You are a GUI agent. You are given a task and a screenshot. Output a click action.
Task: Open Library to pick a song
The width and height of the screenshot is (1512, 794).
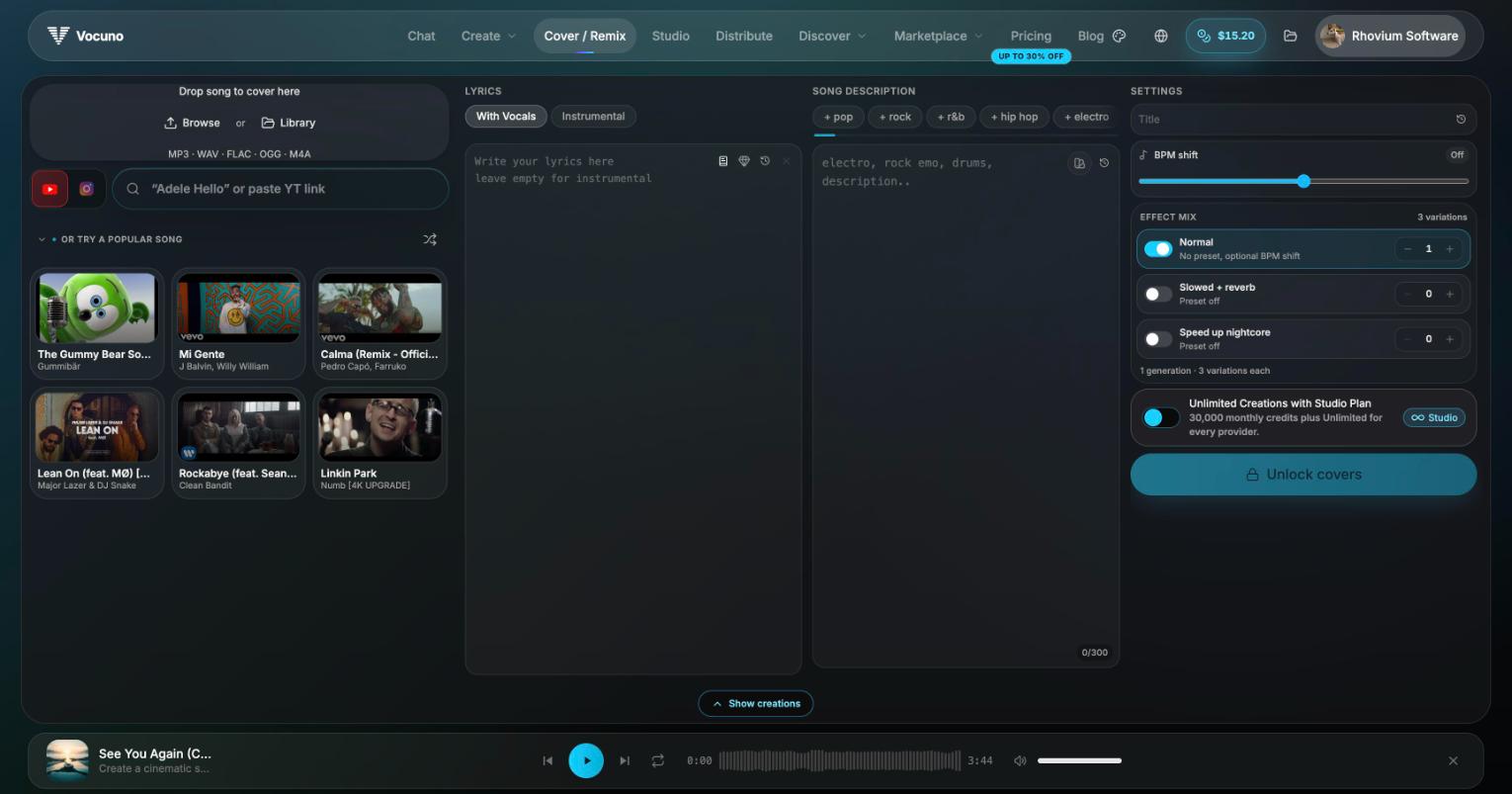click(x=289, y=123)
